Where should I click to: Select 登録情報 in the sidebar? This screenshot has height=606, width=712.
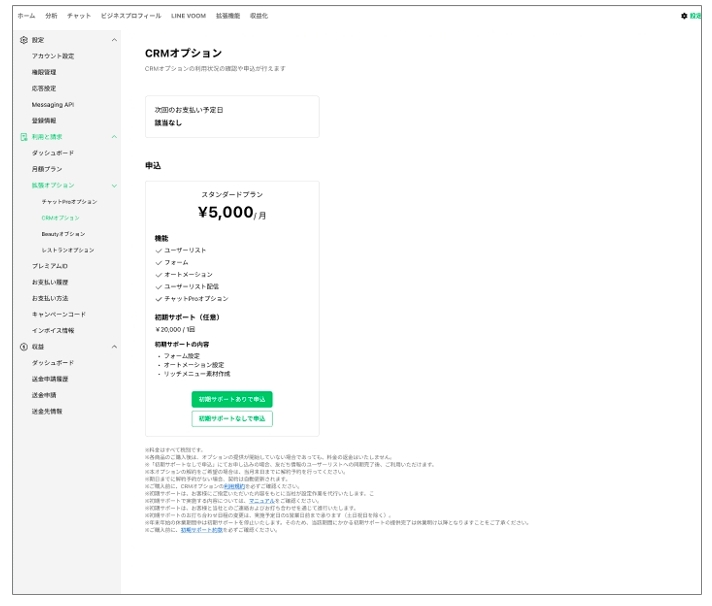(x=44, y=121)
